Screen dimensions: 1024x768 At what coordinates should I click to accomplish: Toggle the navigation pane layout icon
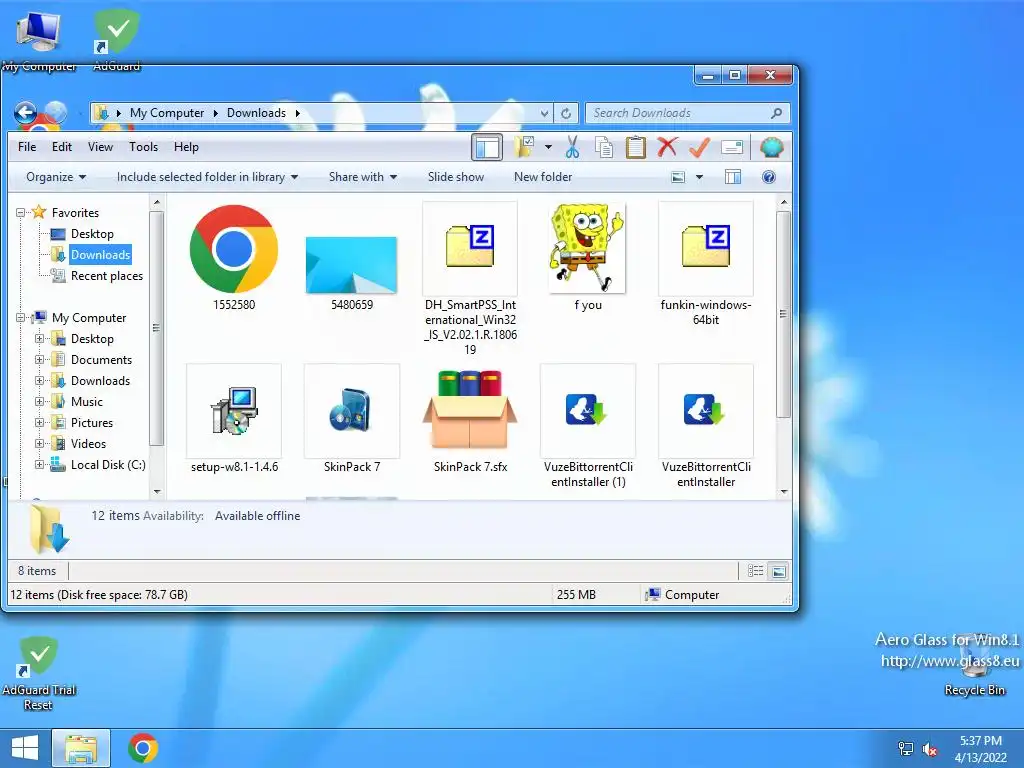(487, 147)
